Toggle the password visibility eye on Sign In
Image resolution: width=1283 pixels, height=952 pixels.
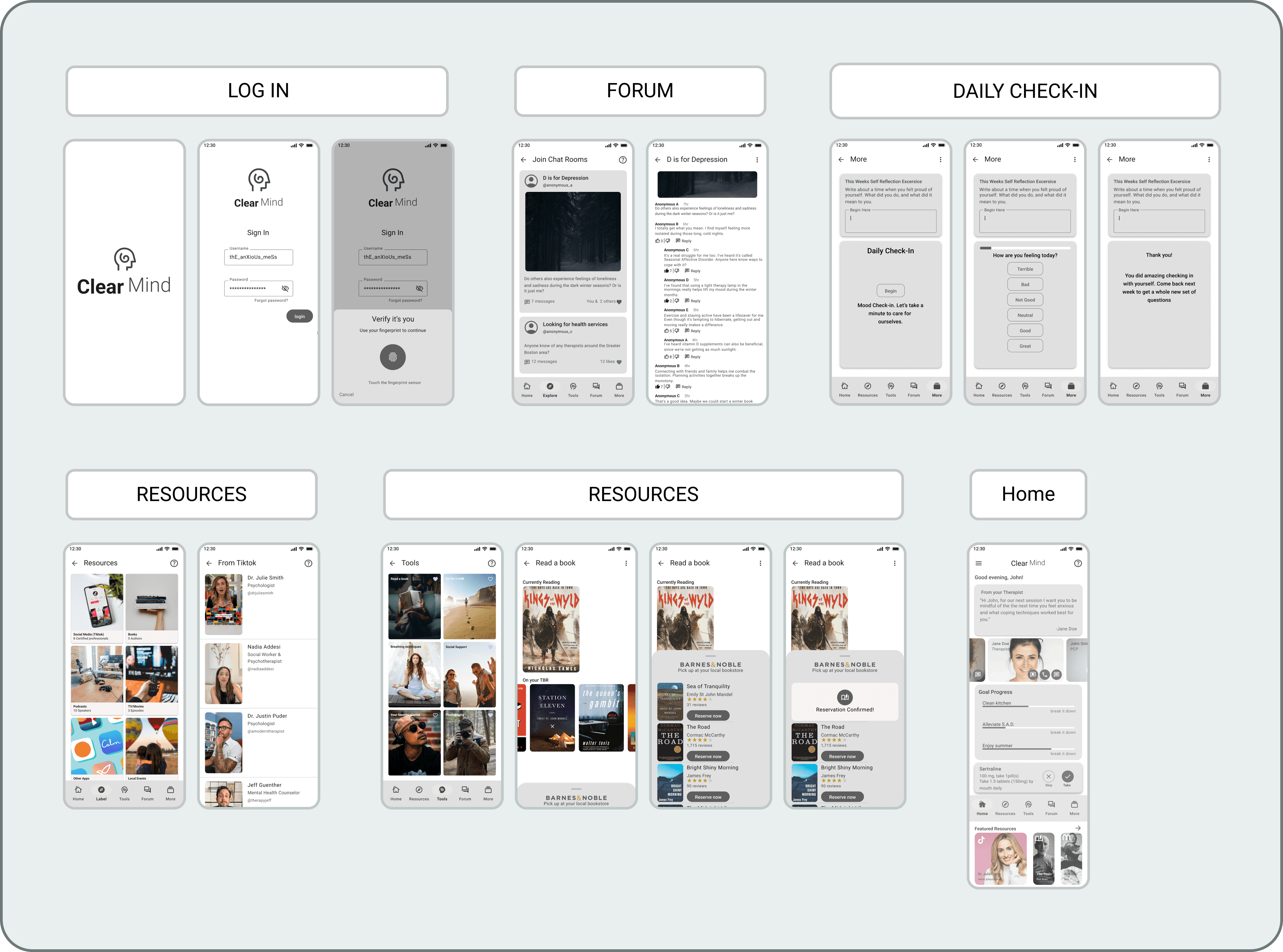point(285,288)
